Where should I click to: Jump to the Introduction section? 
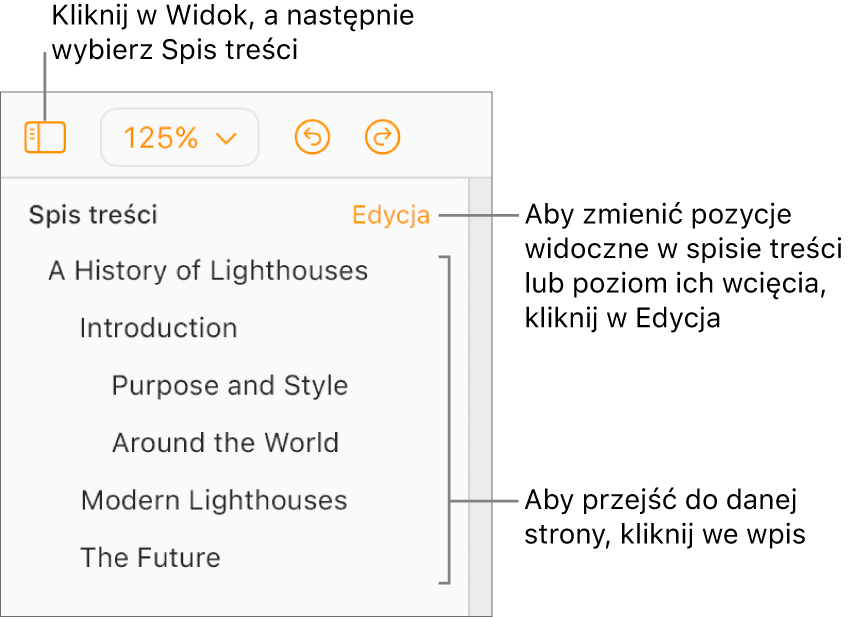(158, 328)
